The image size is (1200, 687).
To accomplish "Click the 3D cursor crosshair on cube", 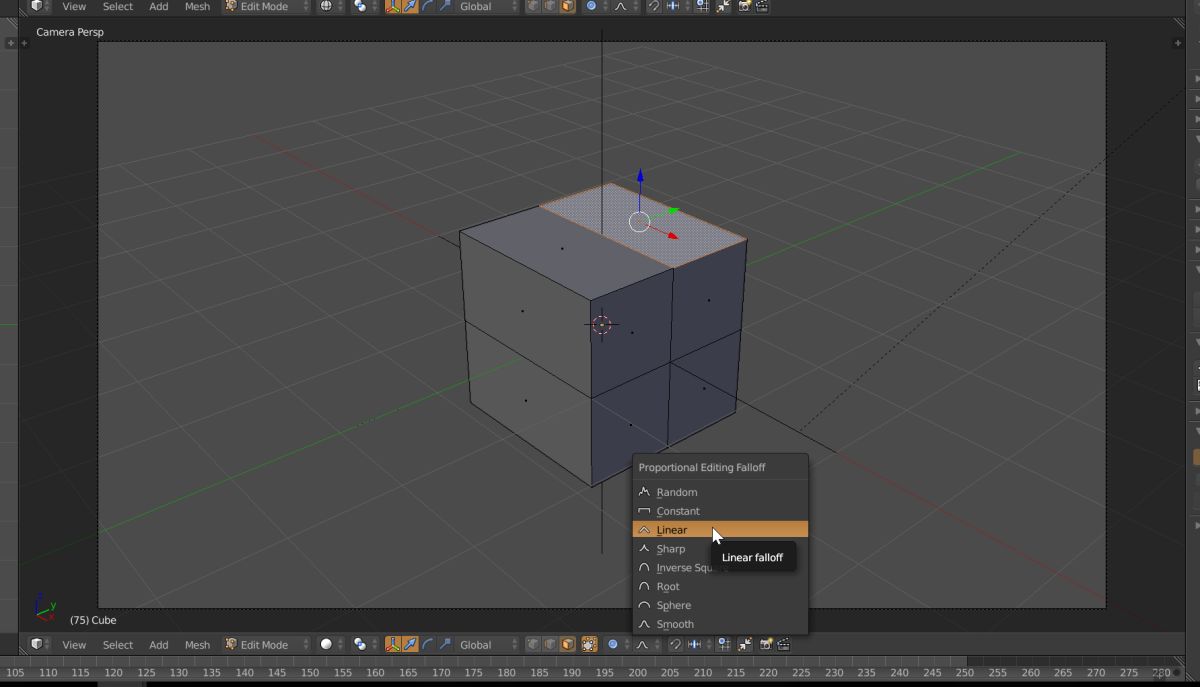I will 601,324.
